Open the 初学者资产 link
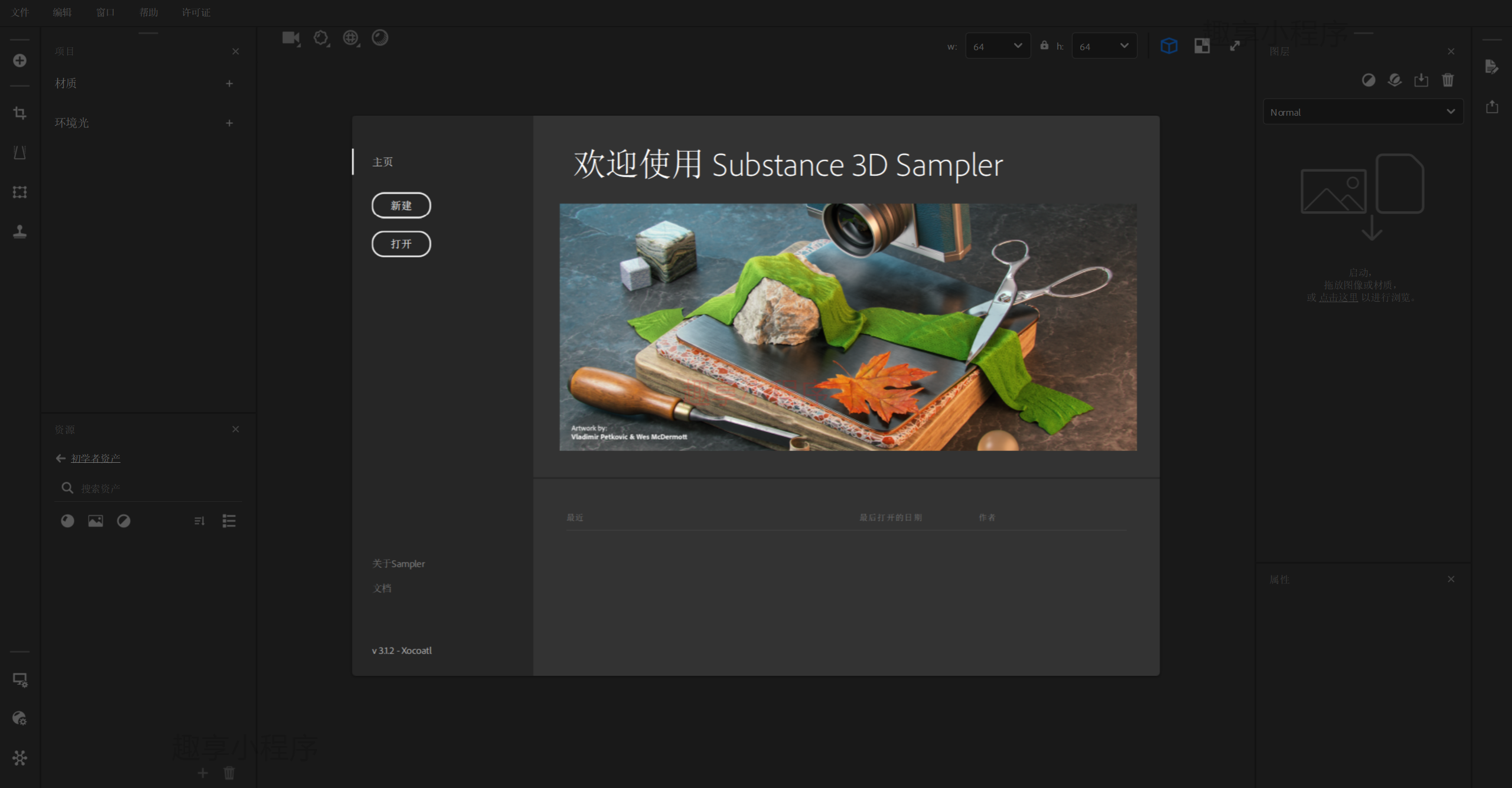Viewport: 1512px width, 788px height. (x=96, y=458)
